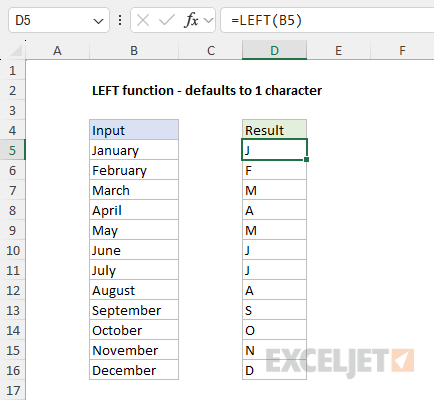Select row 12 header
434x400 pixels.
[x=13, y=290]
